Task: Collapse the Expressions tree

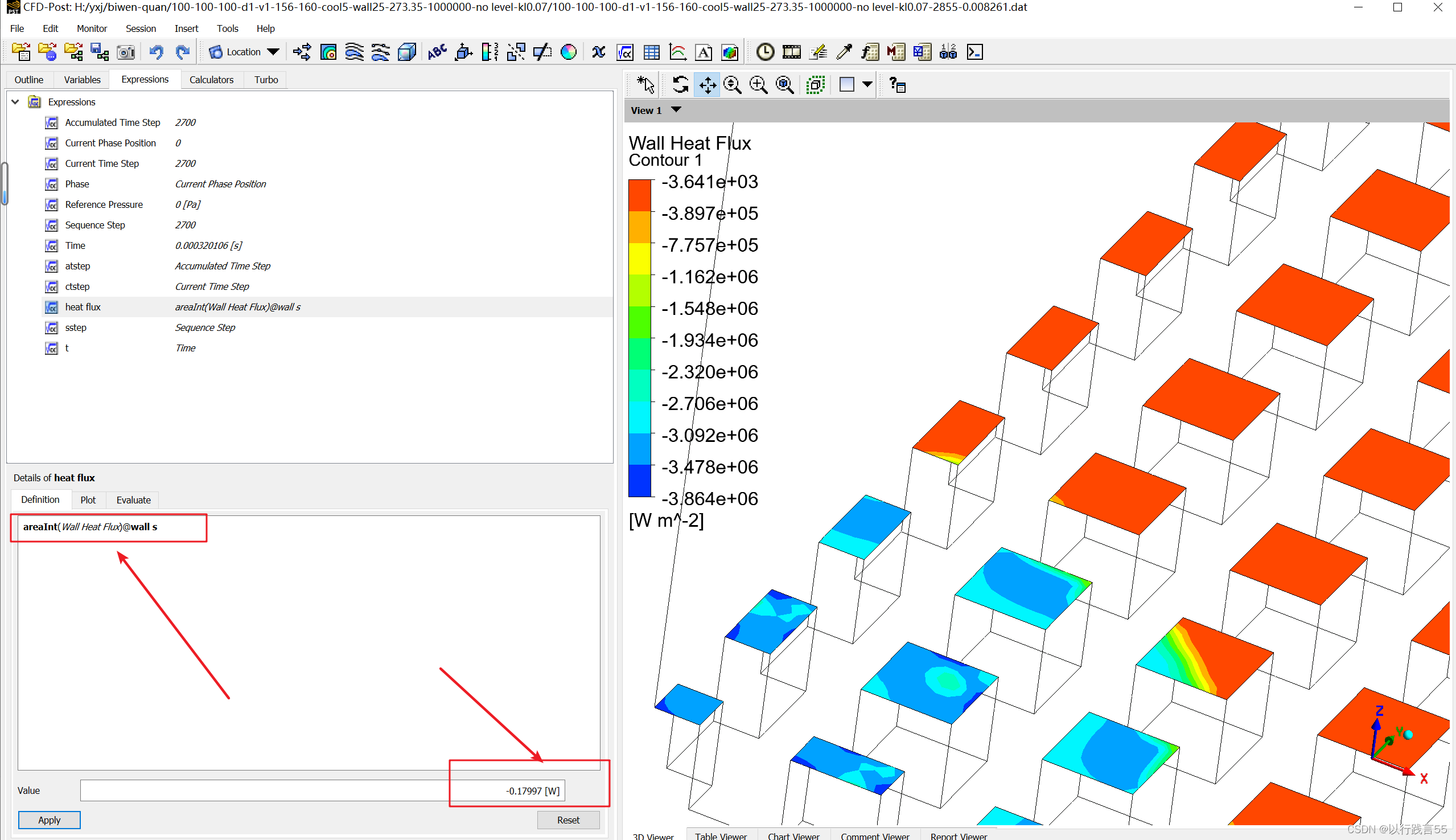Action: pyautogui.click(x=15, y=101)
